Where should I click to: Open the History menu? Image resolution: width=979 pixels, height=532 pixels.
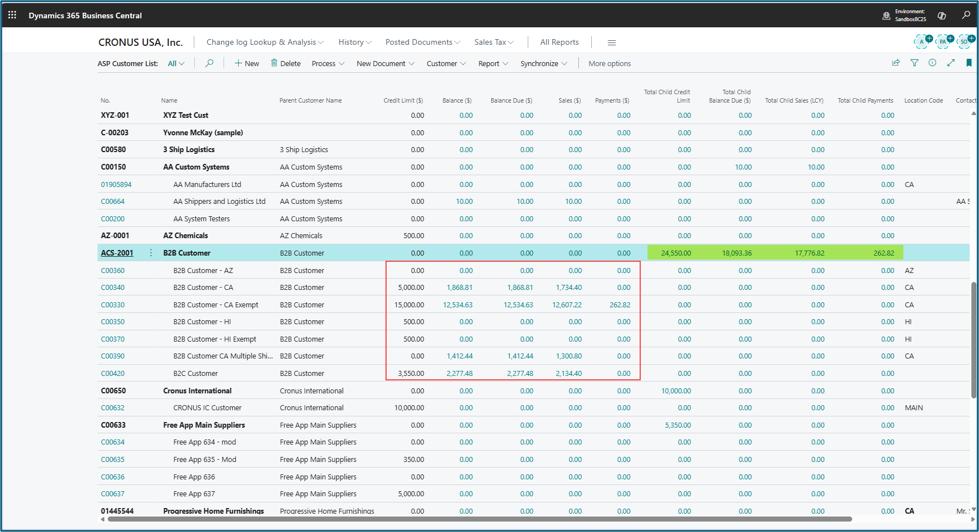pos(355,42)
